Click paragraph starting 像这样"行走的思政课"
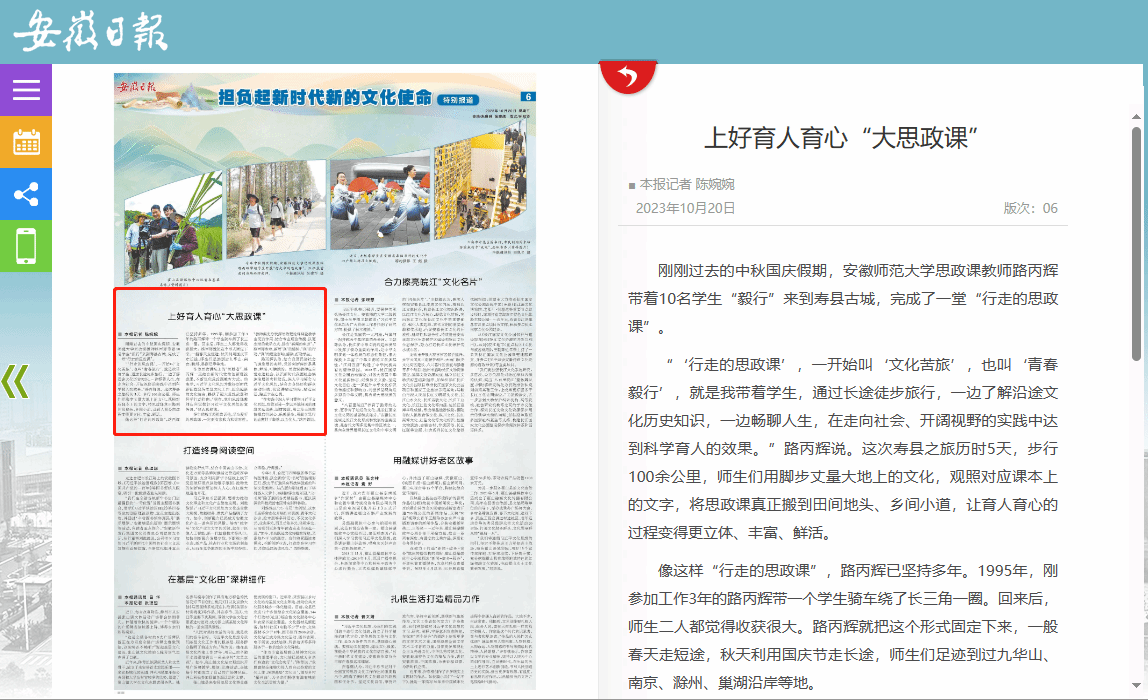This screenshot has height=700, width=1148. (843, 626)
